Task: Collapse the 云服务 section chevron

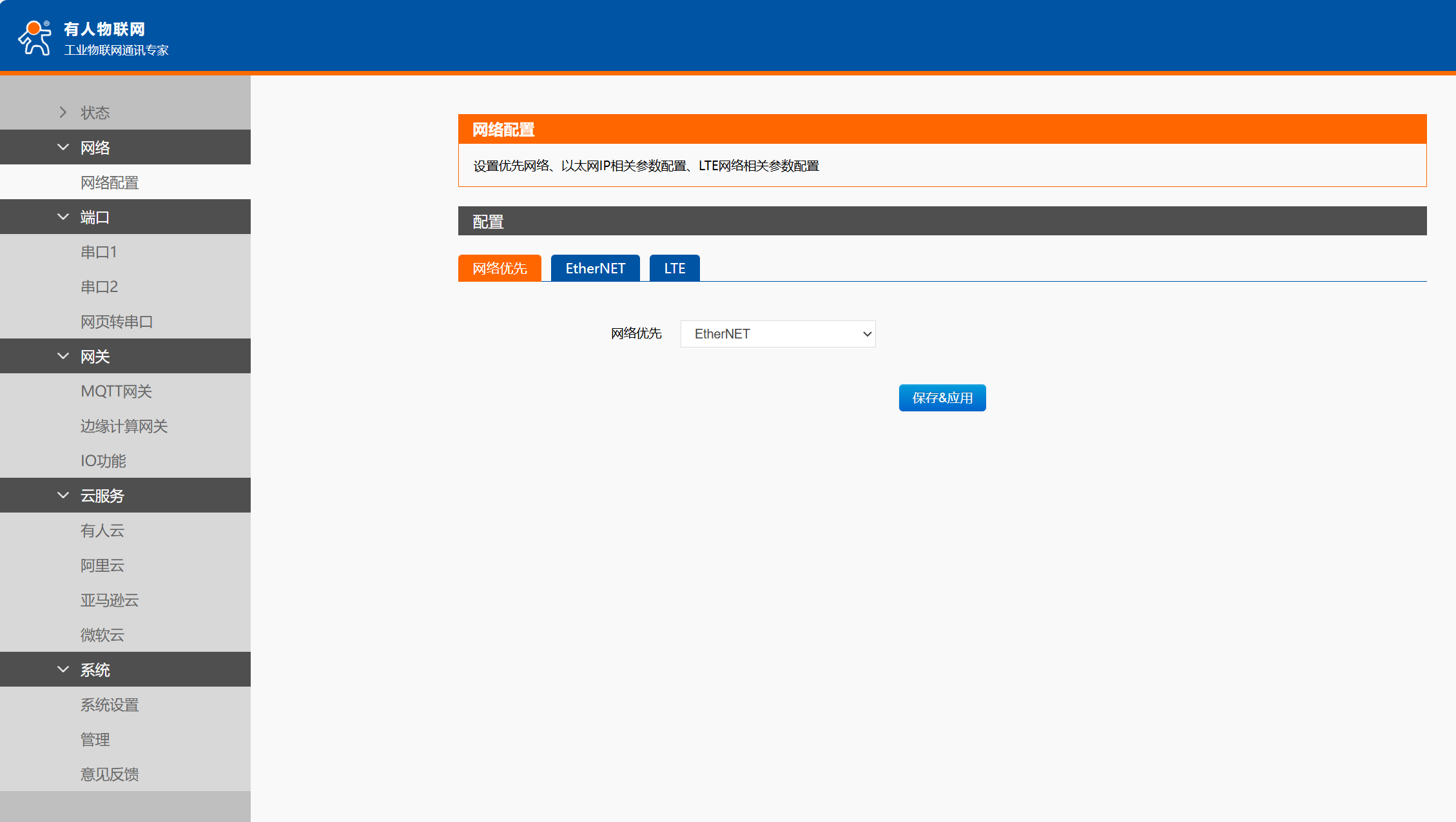Action: (x=63, y=495)
